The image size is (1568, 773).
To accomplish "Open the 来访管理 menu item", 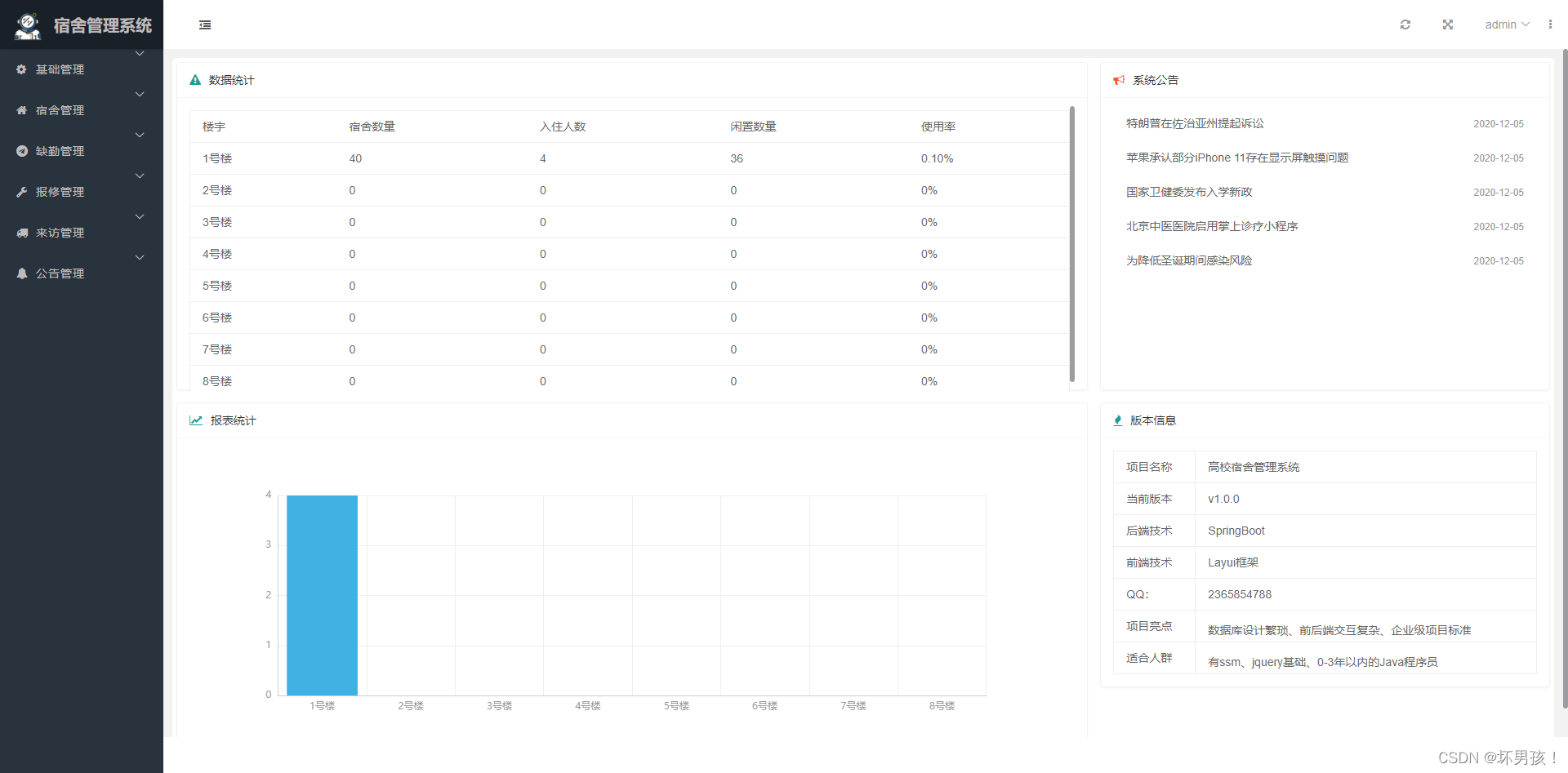I will tap(82, 233).
